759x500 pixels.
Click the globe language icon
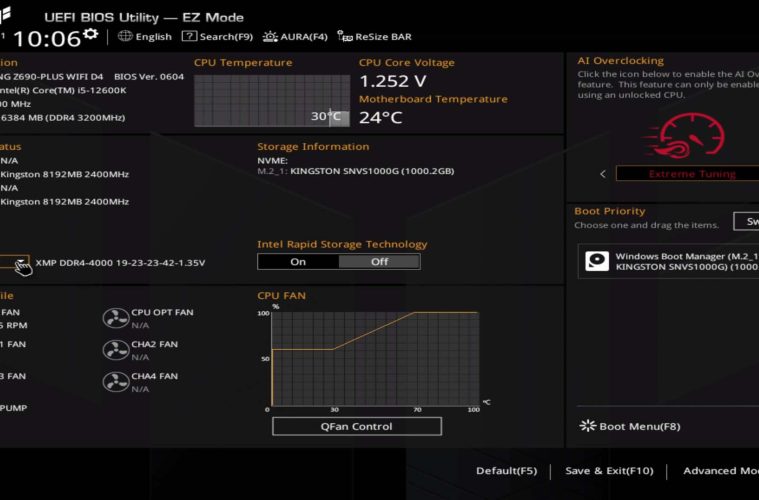(x=125, y=36)
